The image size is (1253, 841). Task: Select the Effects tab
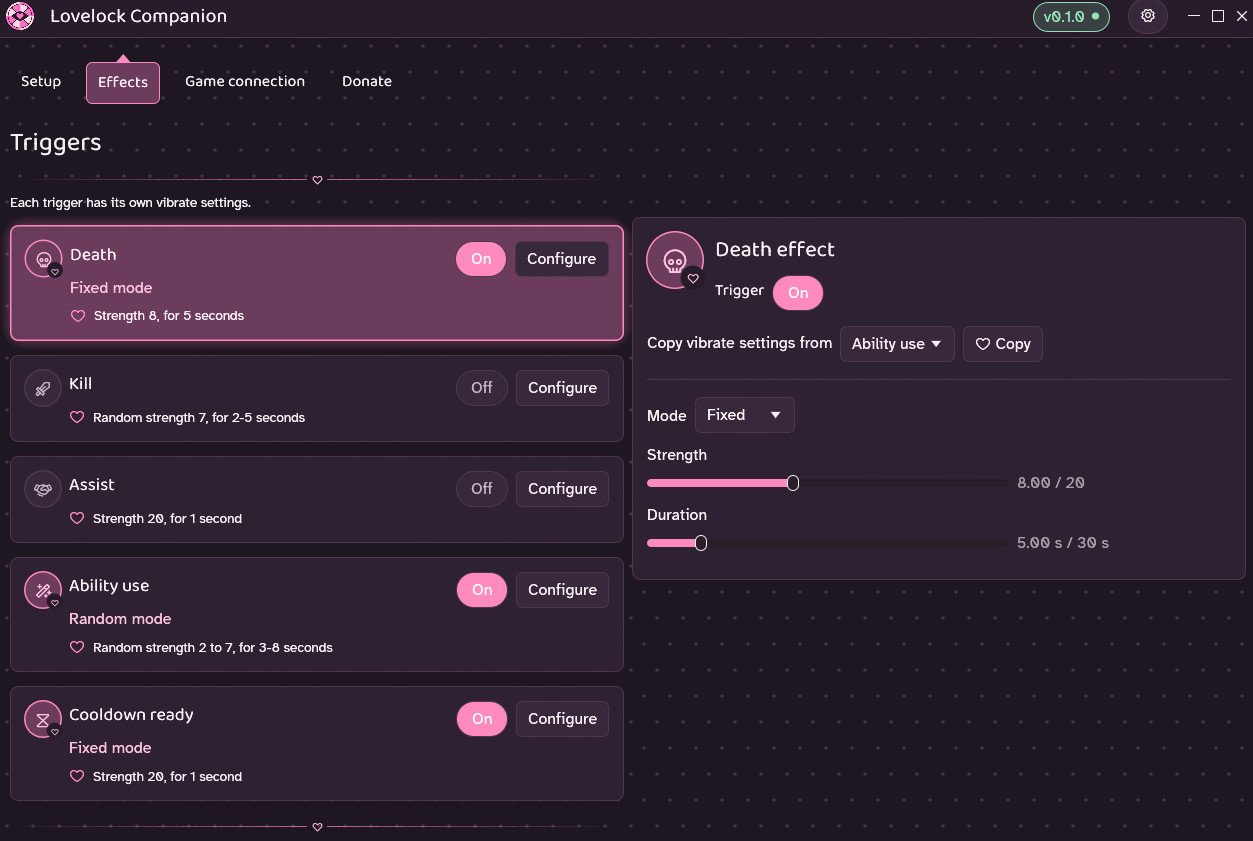[x=123, y=82]
